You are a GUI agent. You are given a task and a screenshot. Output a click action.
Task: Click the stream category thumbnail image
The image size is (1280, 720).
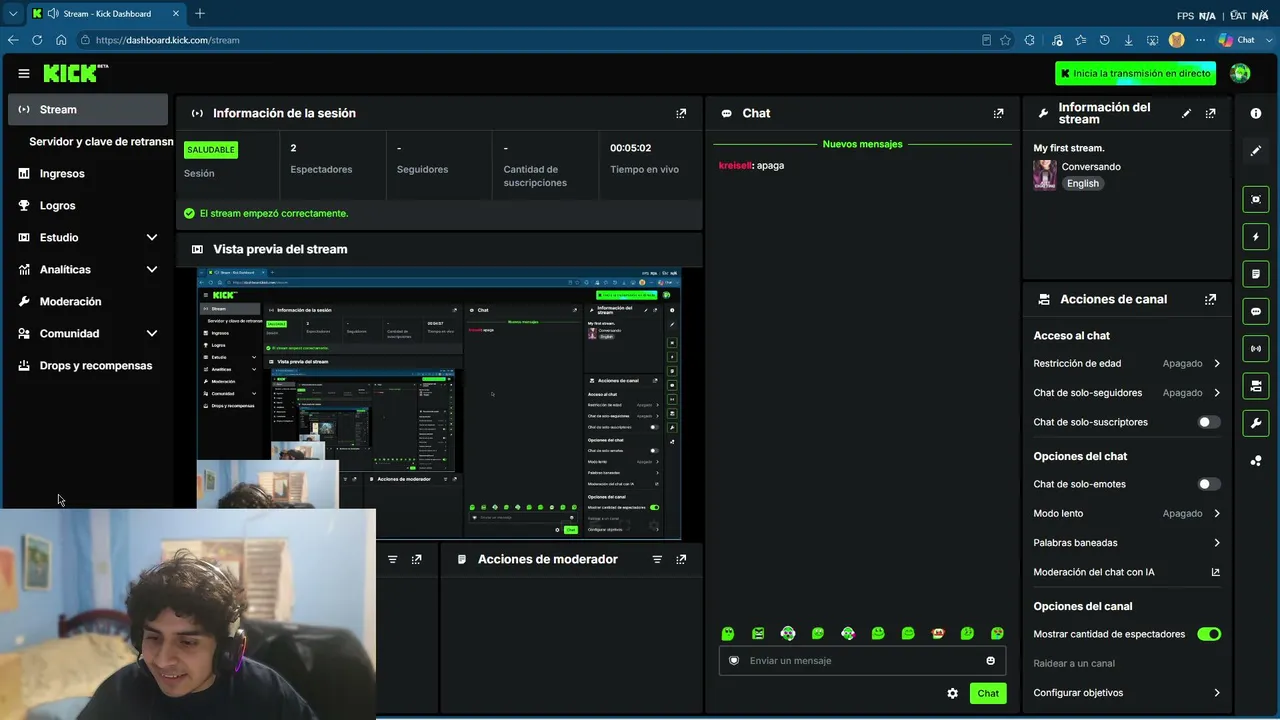pyautogui.click(x=1045, y=175)
